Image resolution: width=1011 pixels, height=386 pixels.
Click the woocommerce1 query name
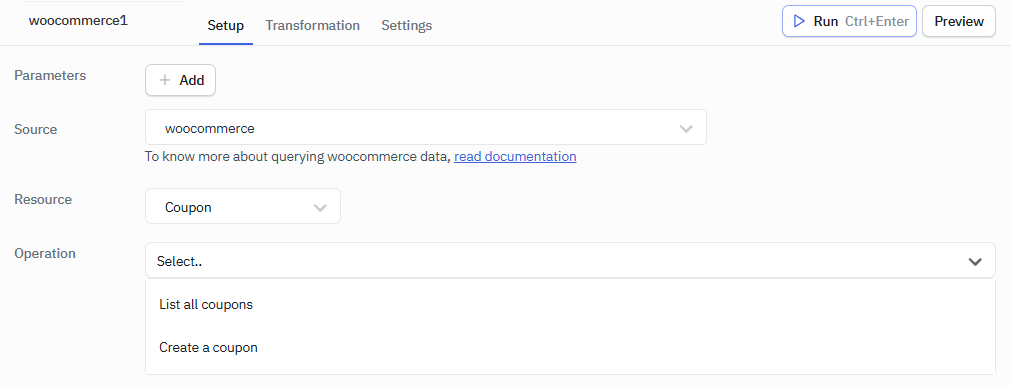[x=78, y=21]
